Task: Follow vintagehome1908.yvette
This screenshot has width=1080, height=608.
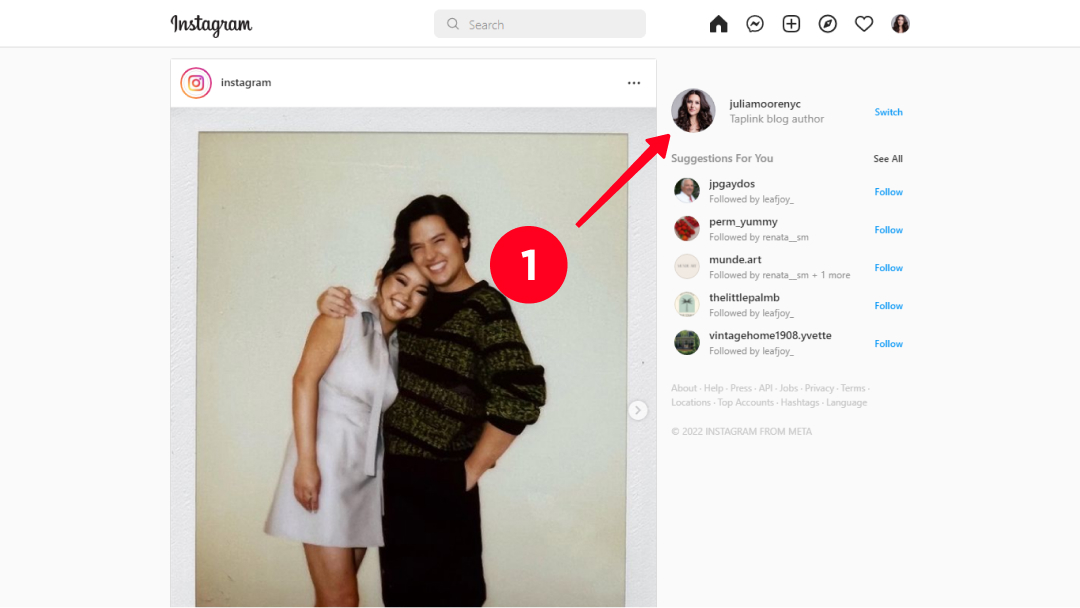Action: click(x=889, y=344)
